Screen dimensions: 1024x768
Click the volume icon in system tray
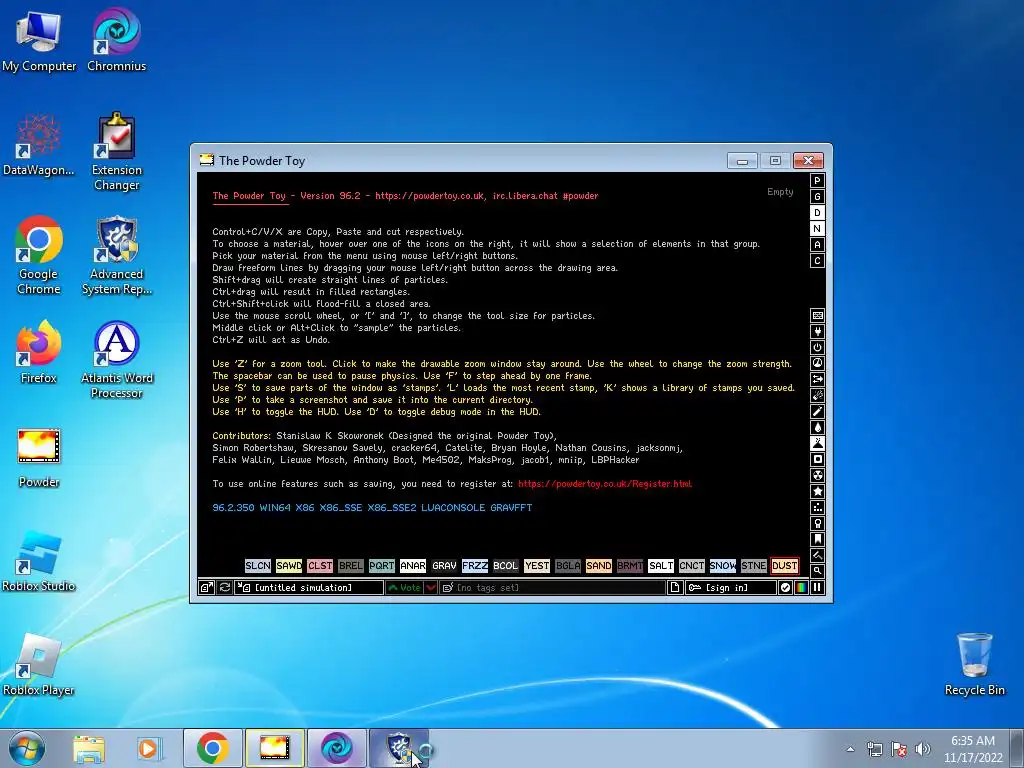coord(923,749)
